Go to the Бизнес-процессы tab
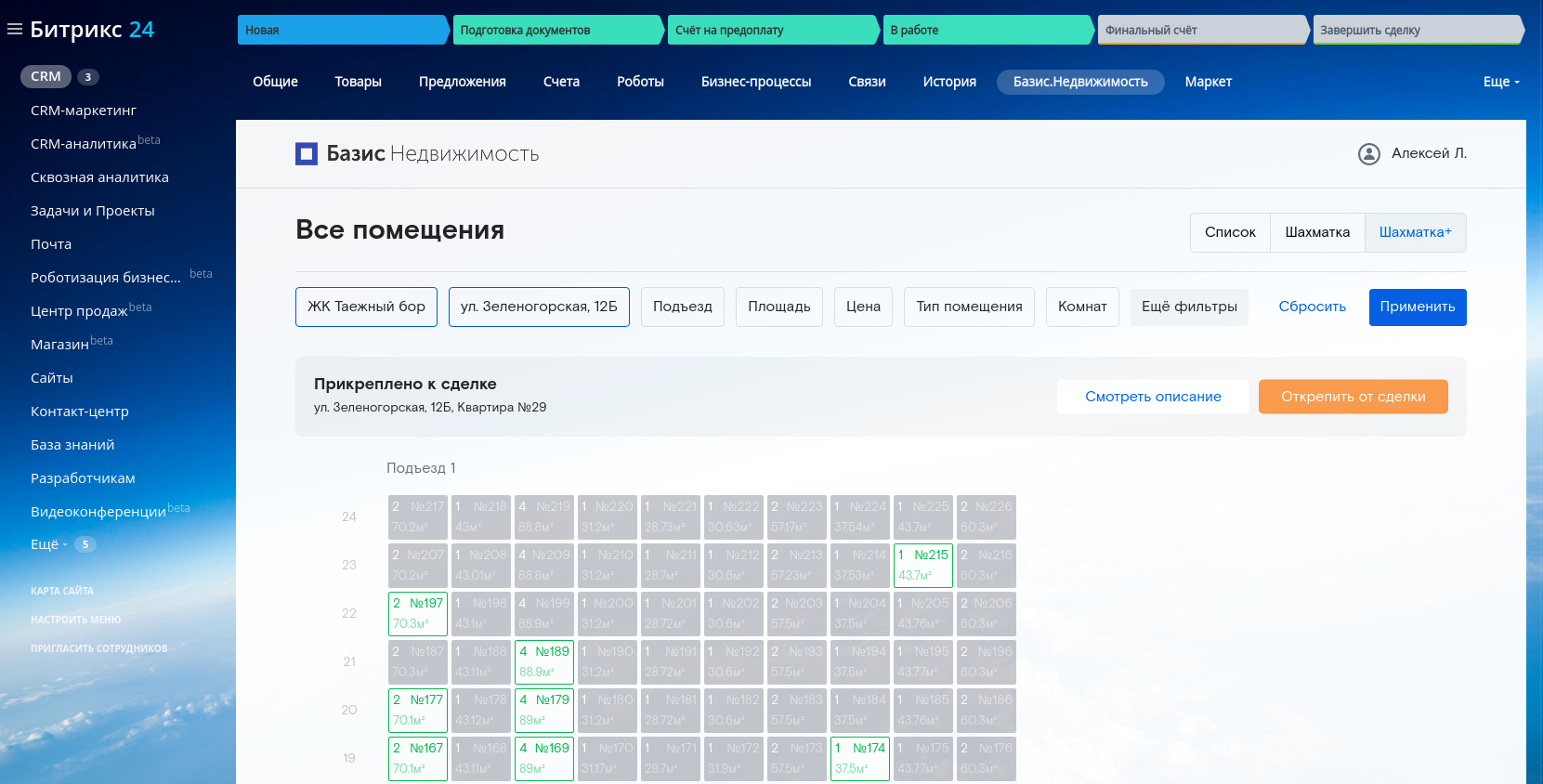Image resolution: width=1543 pixels, height=784 pixels. [755, 82]
